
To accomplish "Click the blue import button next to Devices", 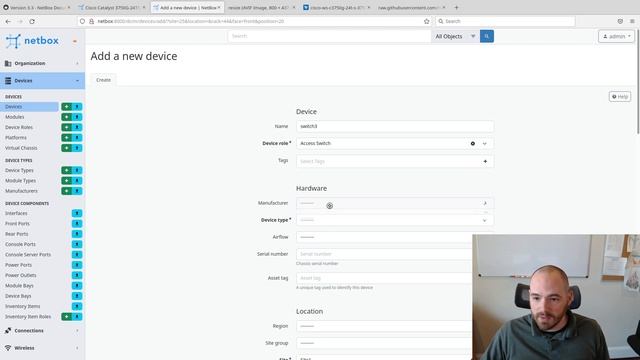I will (77, 107).
